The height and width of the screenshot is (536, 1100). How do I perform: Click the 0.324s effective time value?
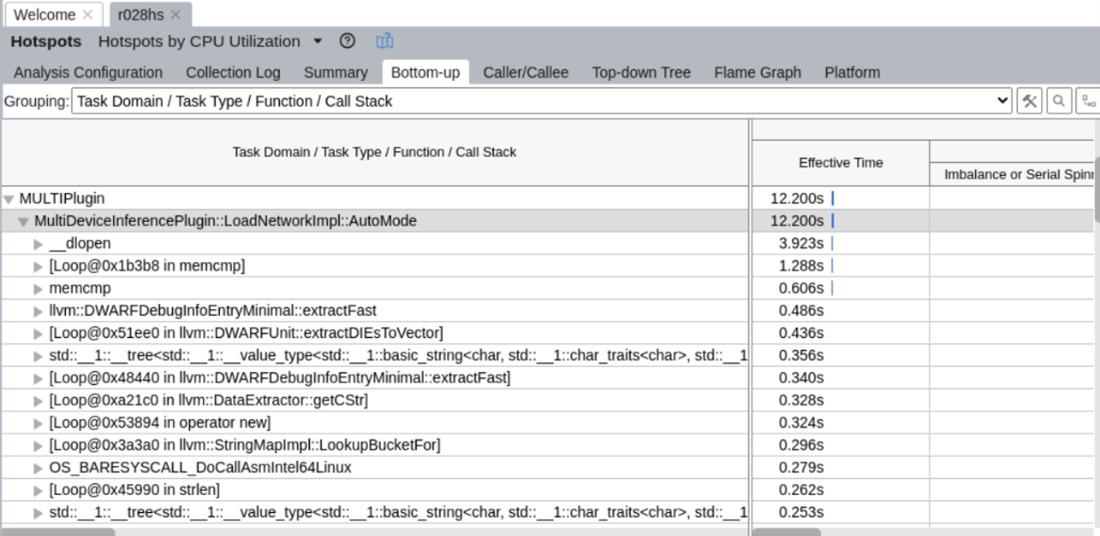coord(801,423)
